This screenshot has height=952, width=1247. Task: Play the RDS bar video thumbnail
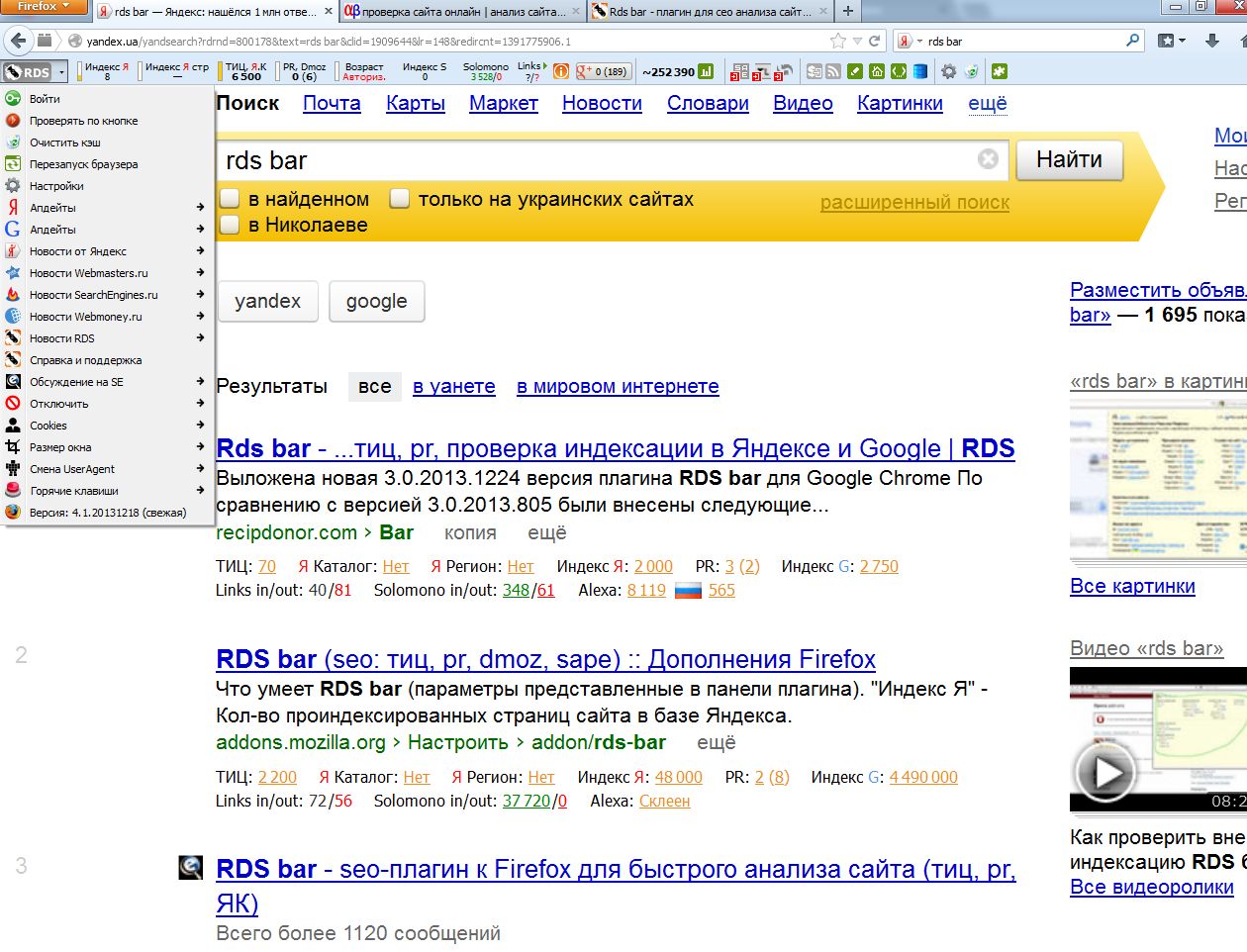[1105, 772]
